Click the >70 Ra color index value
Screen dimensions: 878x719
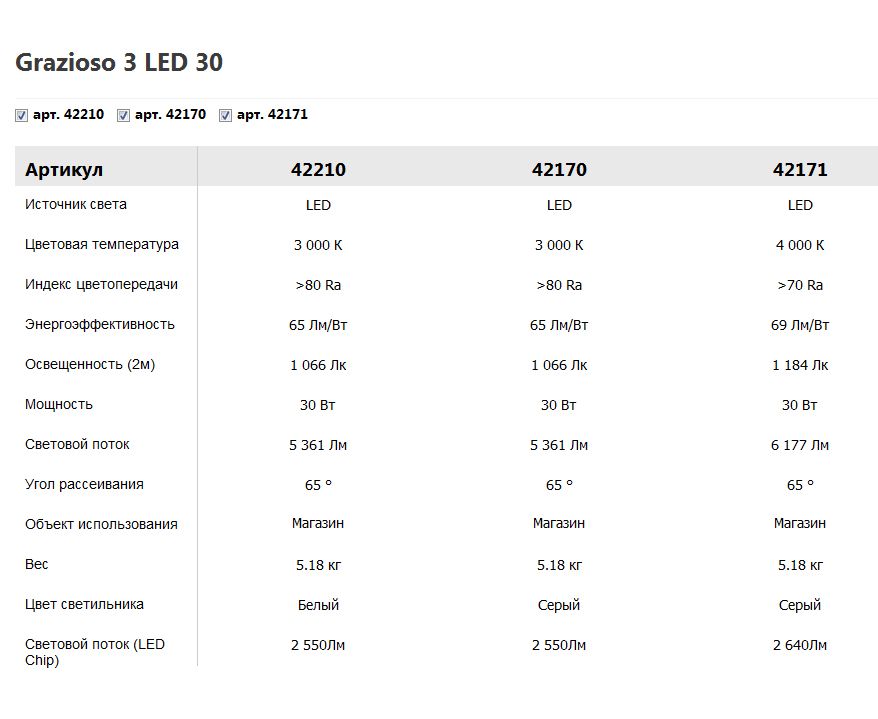coord(800,285)
